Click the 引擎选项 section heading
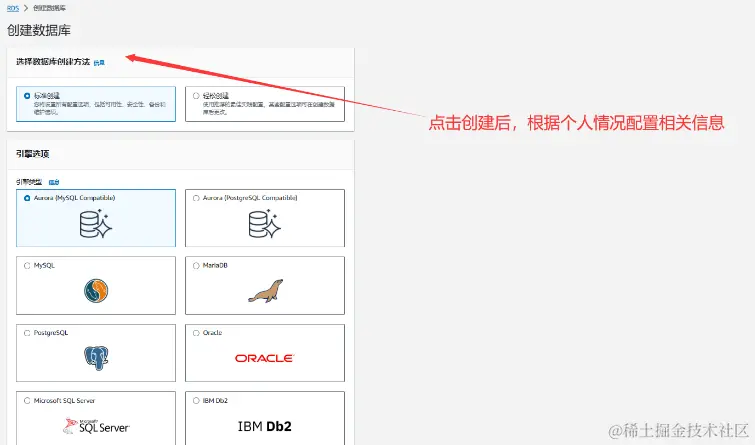Screen dimensions: 755x445 [x=33, y=154]
